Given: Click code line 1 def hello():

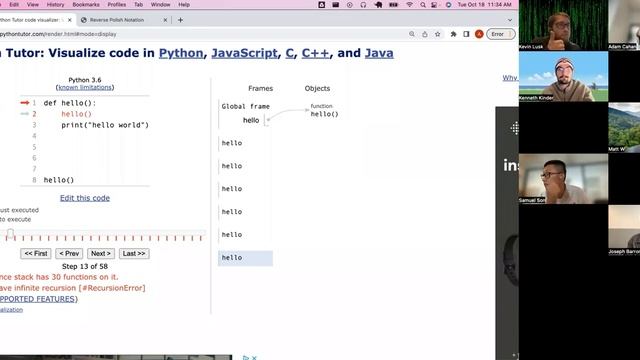Looking at the screenshot, I should [x=70, y=103].
